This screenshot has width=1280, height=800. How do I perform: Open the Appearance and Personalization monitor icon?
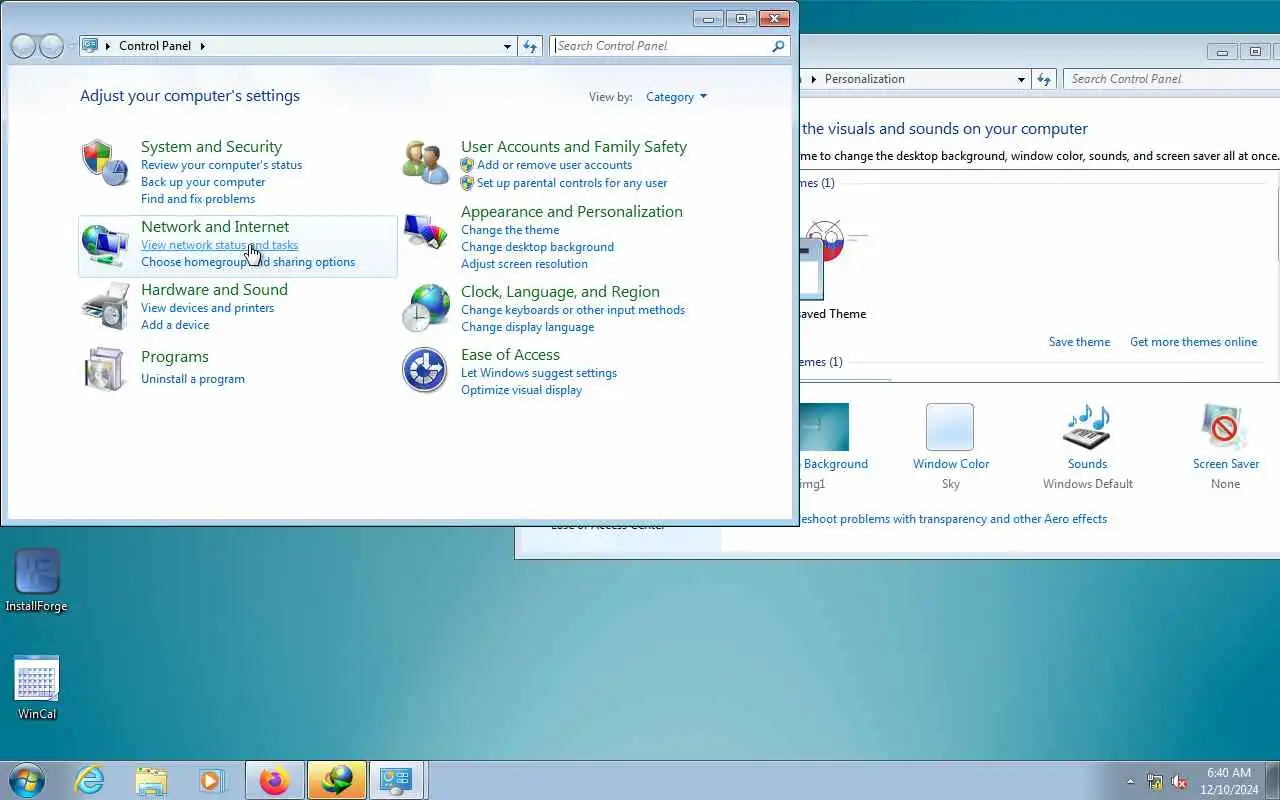tap(426, 232)
